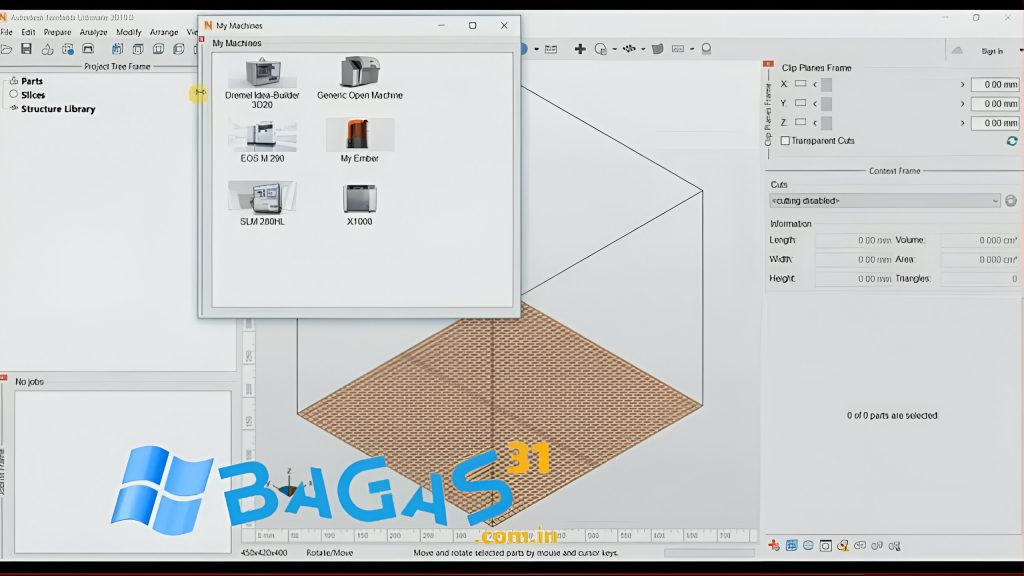Click the blue-dot toolbar icon beside add part
1024x576 pixels.
point(67,49)
